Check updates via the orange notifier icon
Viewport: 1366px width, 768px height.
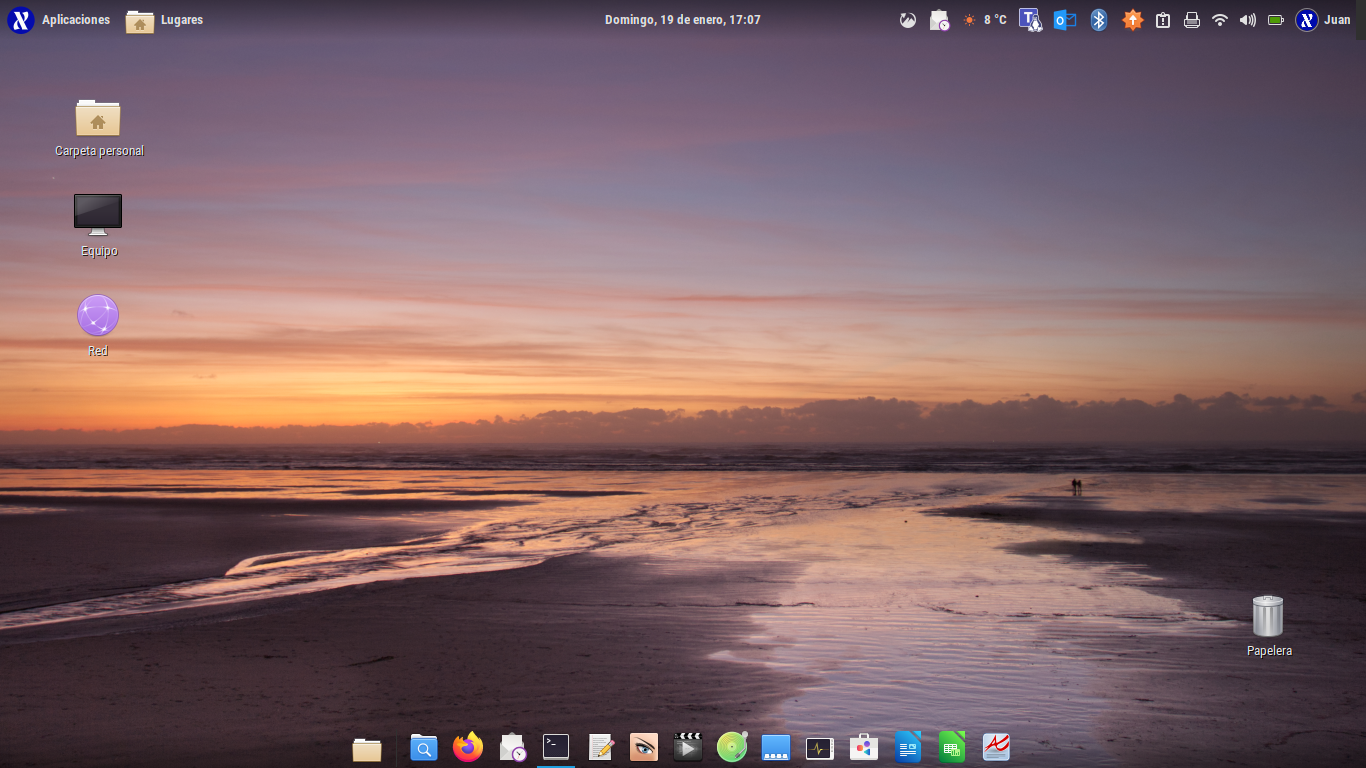1131,18
